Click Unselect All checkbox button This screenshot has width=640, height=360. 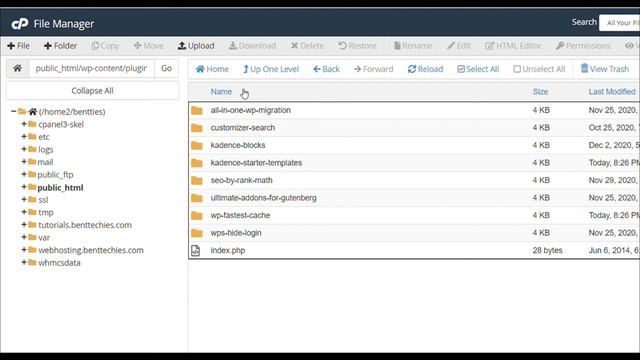pyautogui.click(x=539, y=69)
